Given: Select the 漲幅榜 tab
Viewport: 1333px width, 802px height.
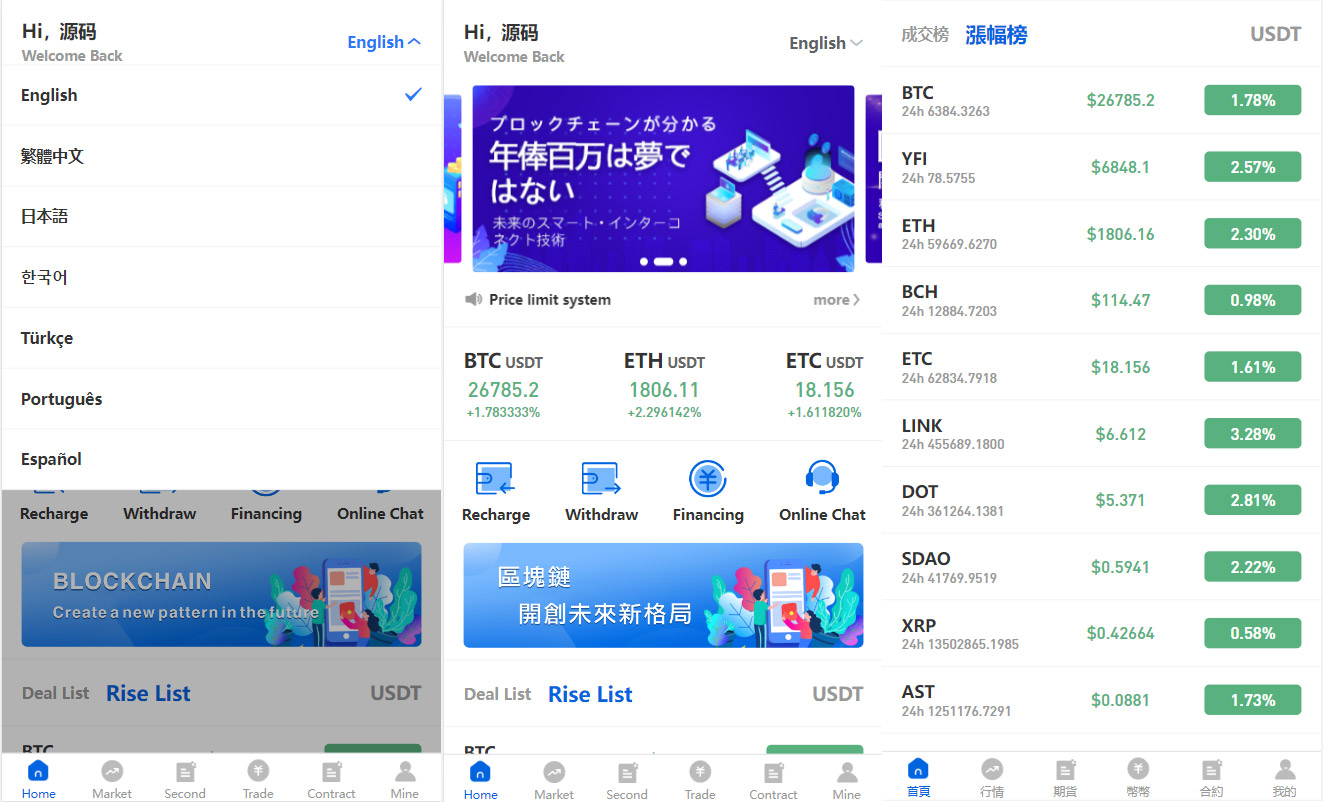Looking at the screenshot, I should 996,35.
